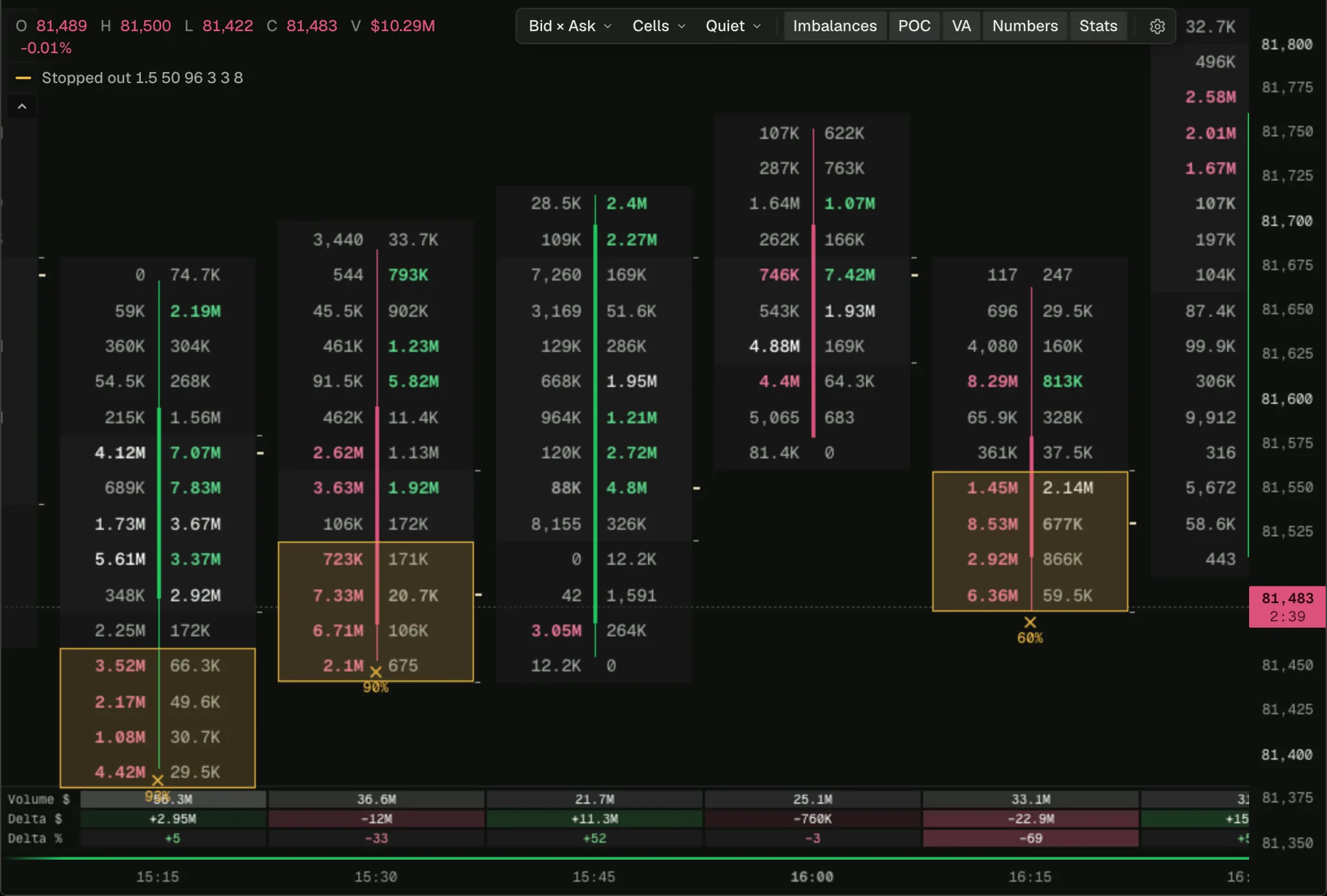
Task: Click the yellow Stopped out indicator color dash
Action: (23, 78)
